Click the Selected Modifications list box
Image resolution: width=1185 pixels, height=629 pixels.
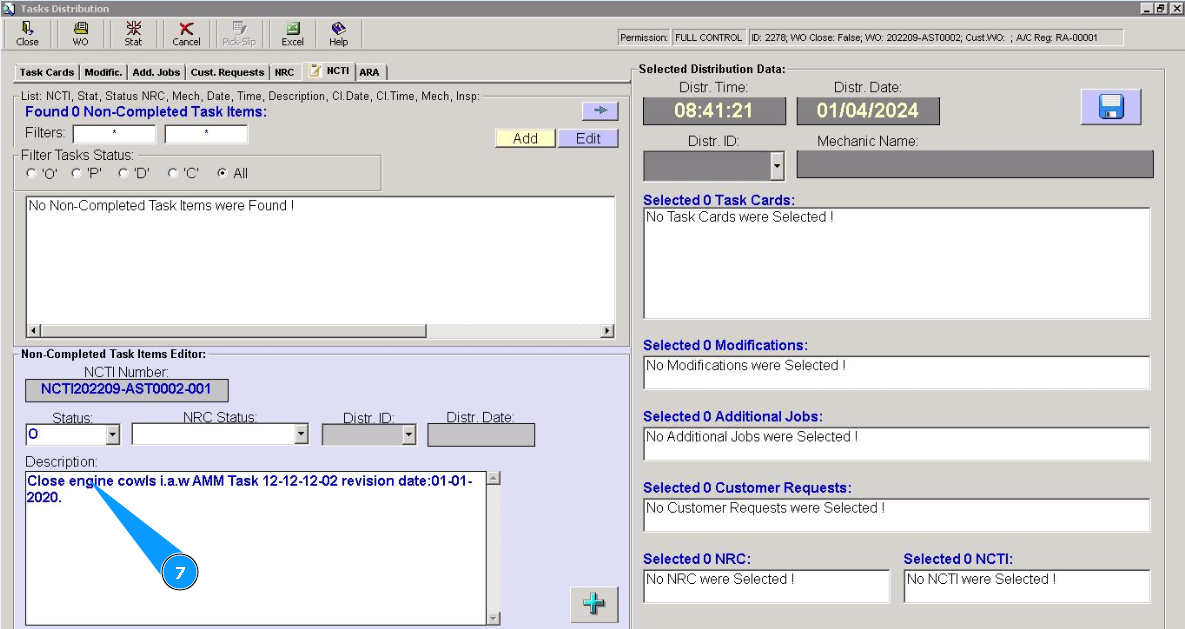point(896,372)
